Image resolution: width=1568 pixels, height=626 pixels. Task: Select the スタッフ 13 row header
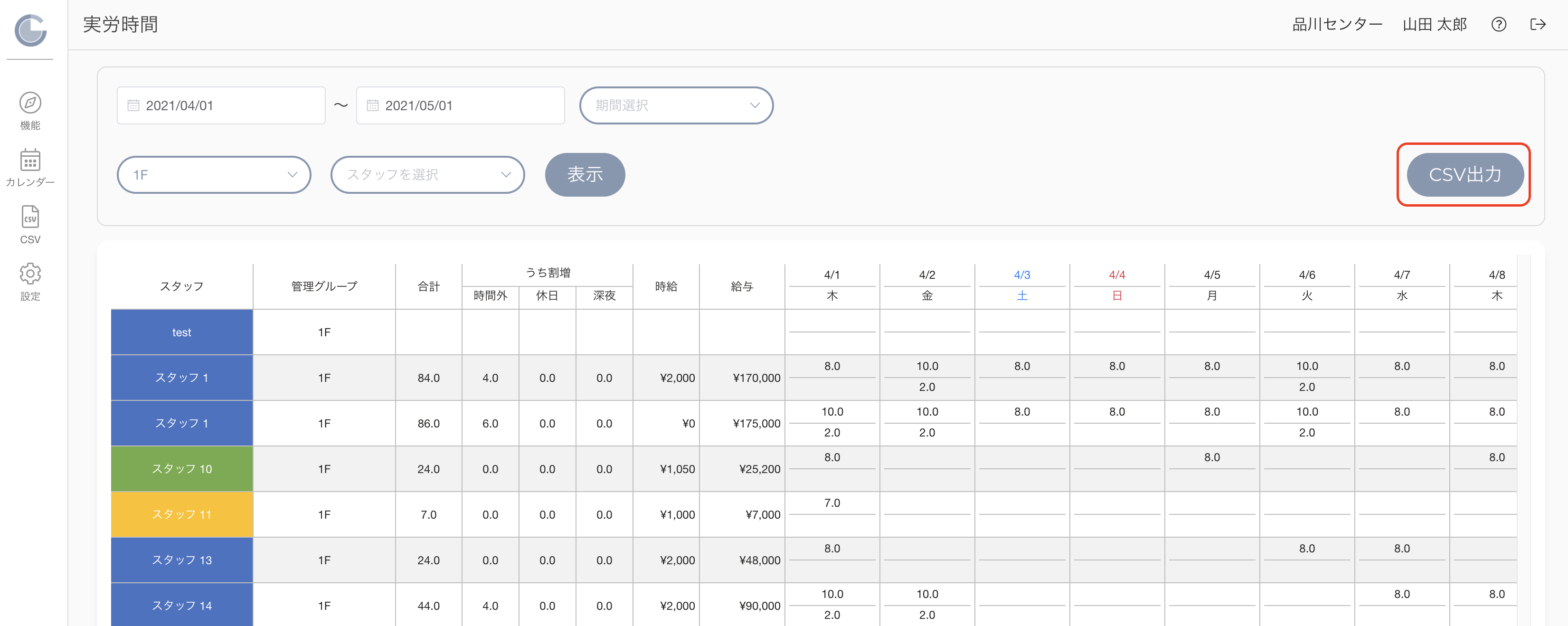tap(182, 560)
